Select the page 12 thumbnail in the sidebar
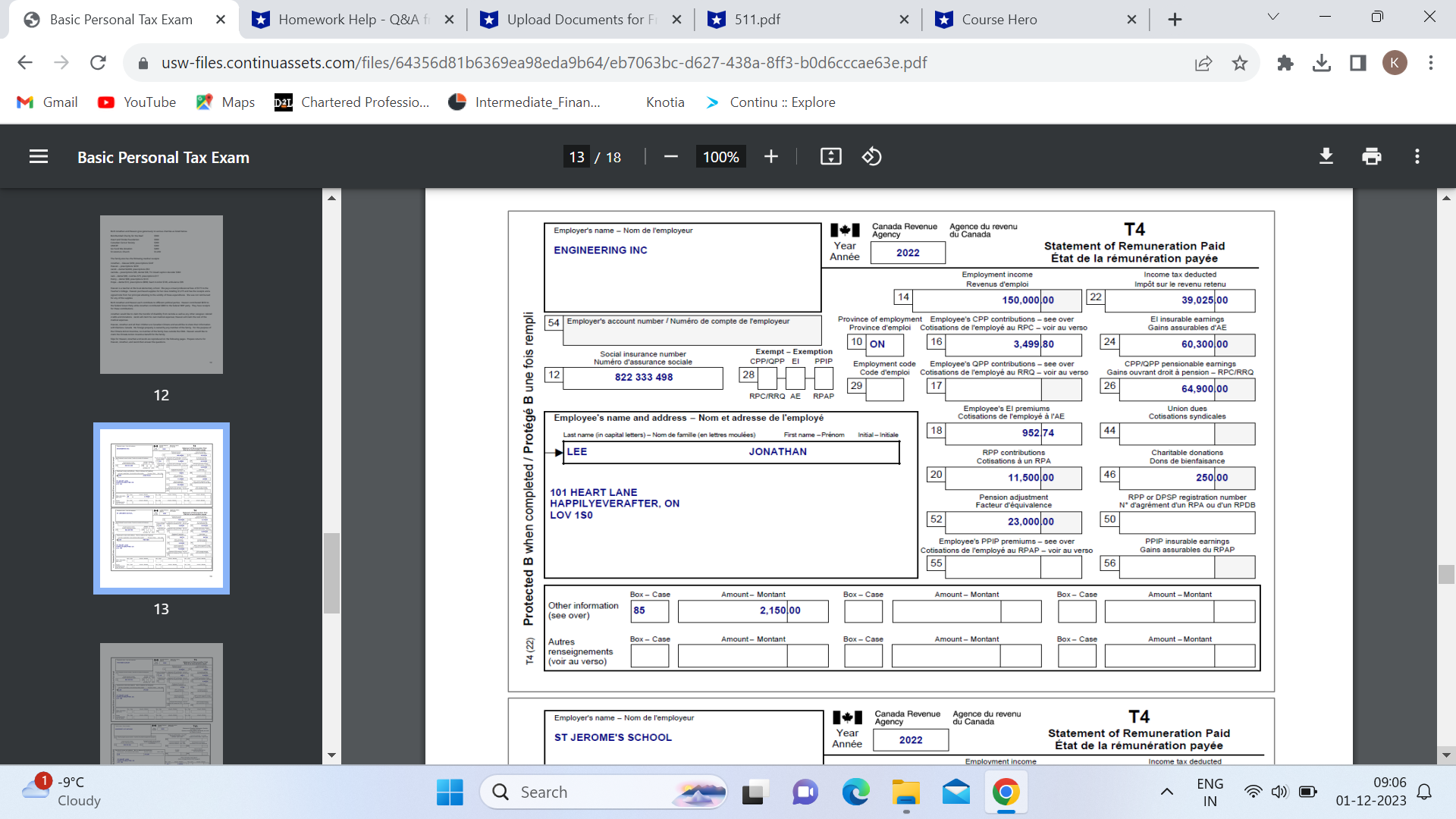 click(x=161, y=294)
